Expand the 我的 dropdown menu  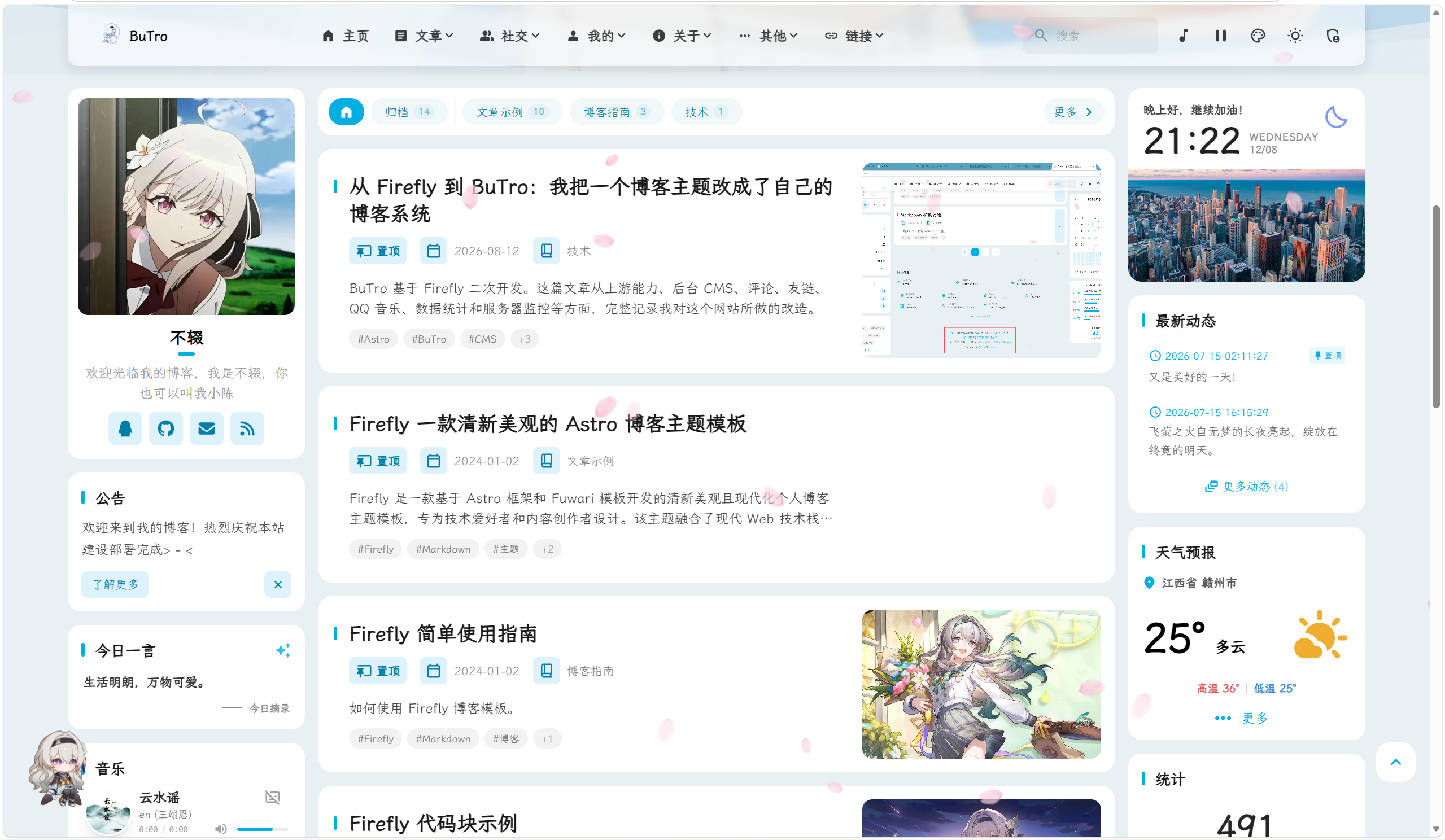pos(596,36)
